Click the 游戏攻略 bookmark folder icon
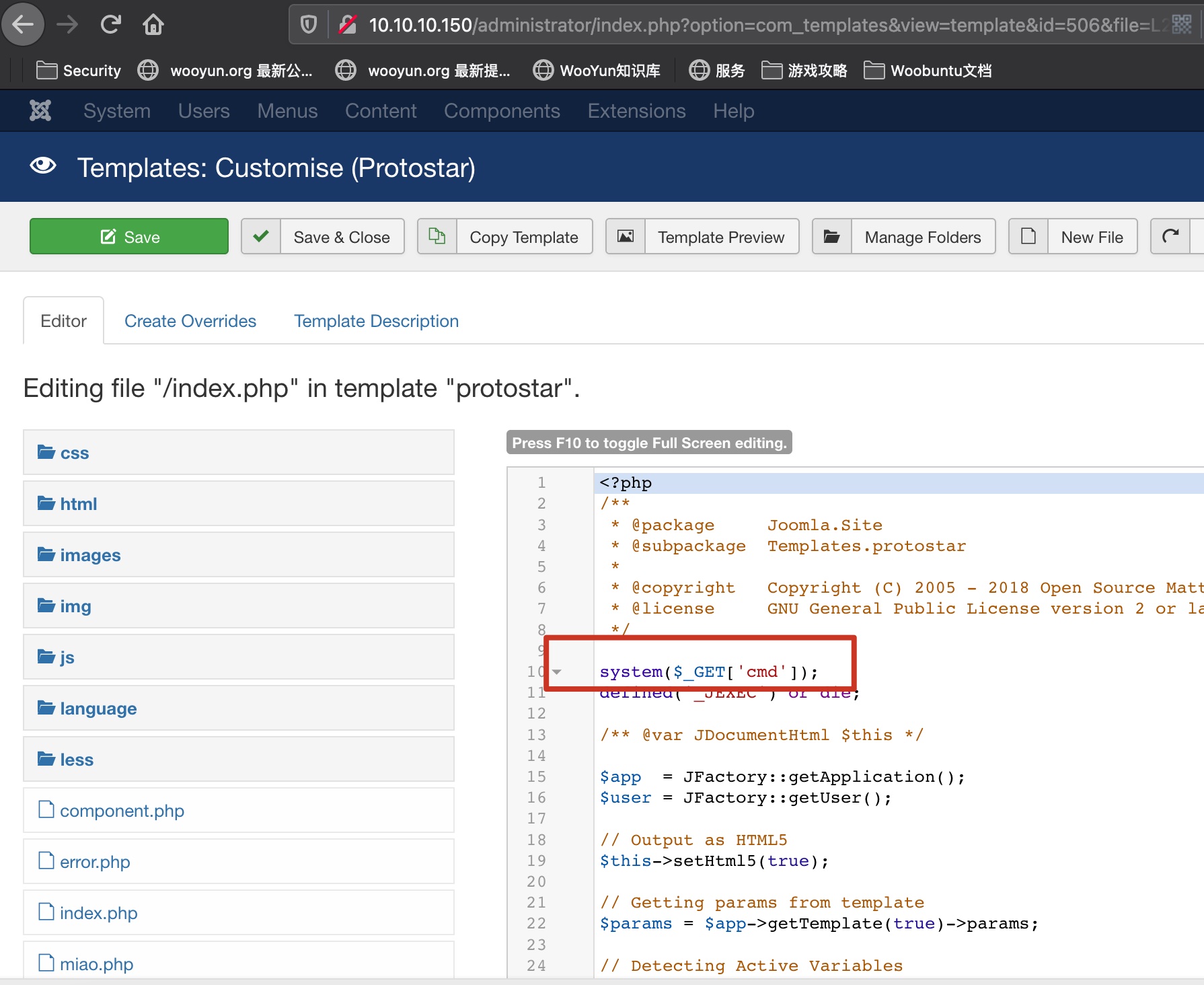This screenshot has width=1204, height=985. coord(772,70)
